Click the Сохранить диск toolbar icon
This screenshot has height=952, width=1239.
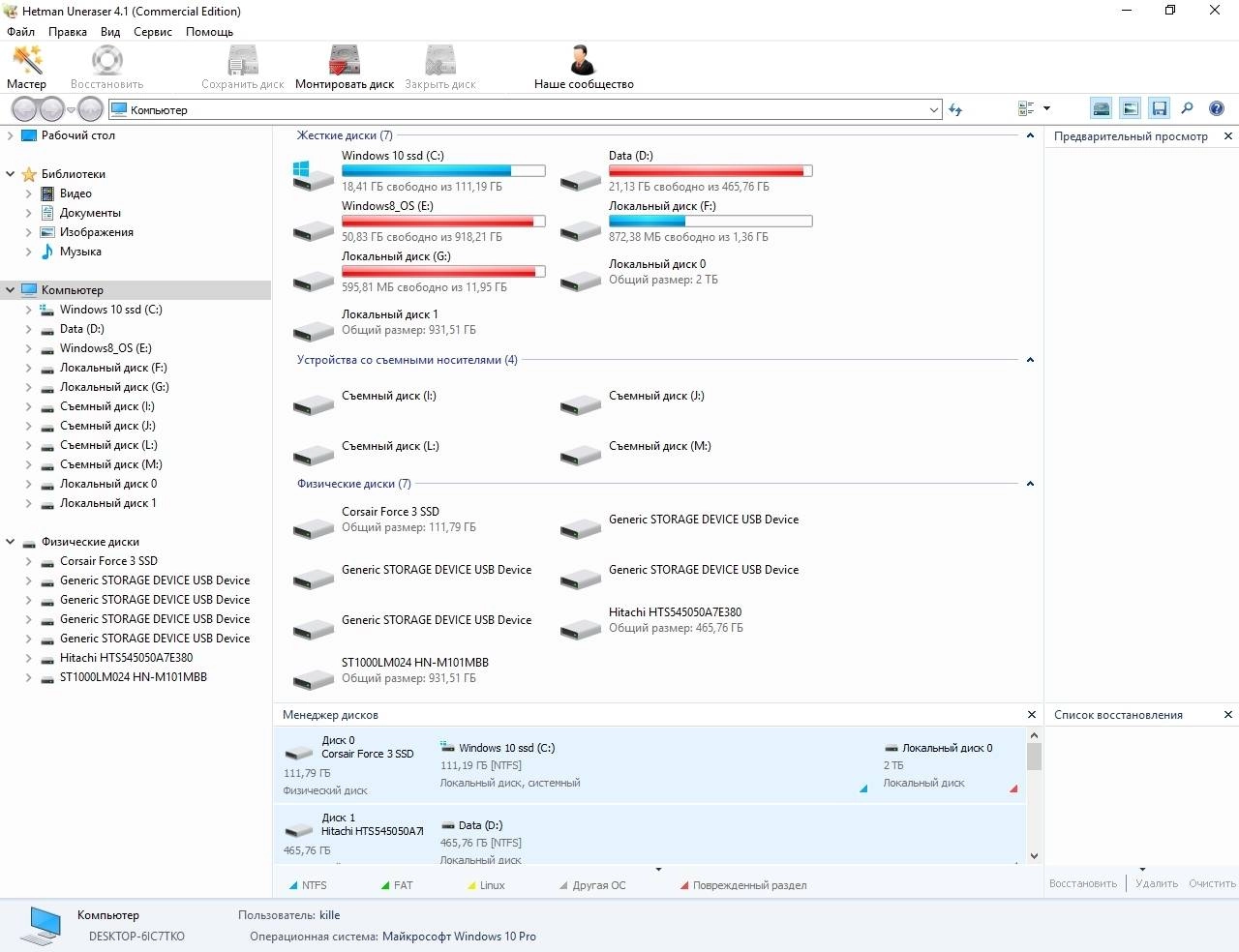coord(243,67)
